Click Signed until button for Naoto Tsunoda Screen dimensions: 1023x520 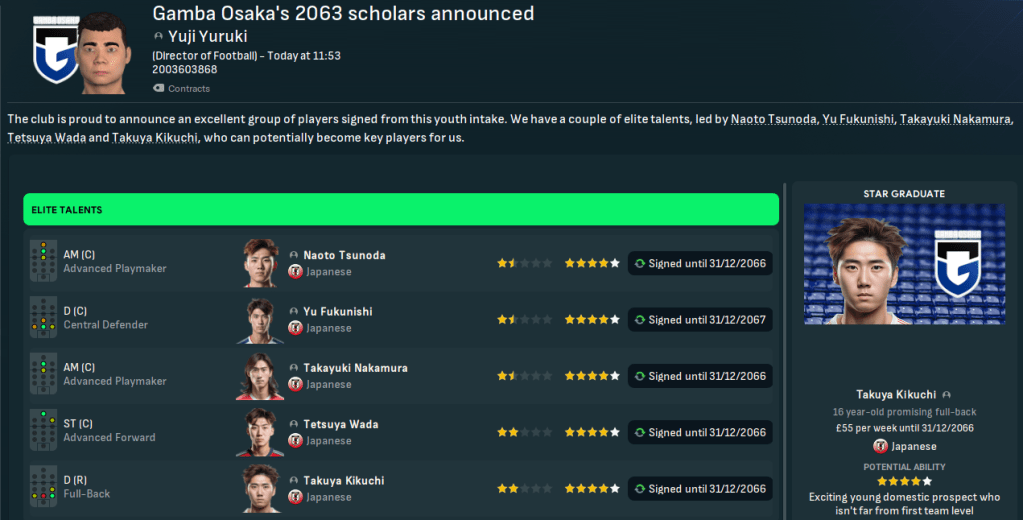click(700, 263)
